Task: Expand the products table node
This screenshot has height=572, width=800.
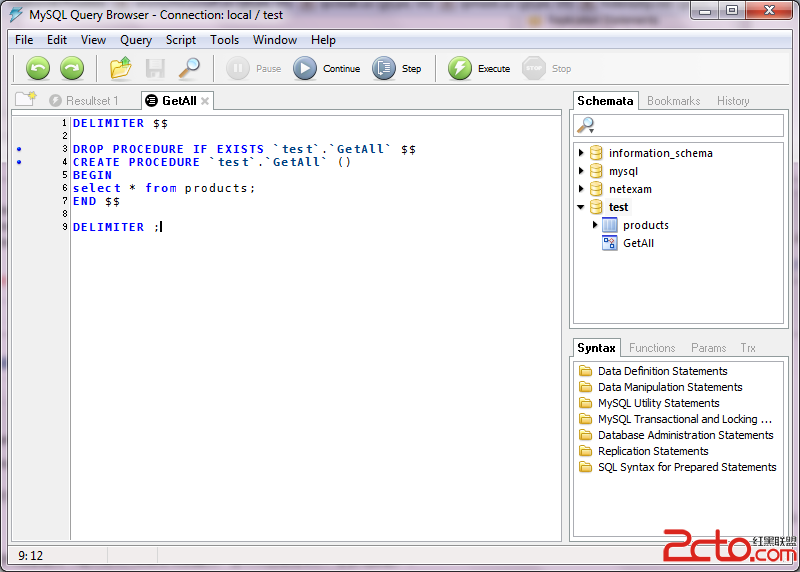Action: click(x=595, y=225)
